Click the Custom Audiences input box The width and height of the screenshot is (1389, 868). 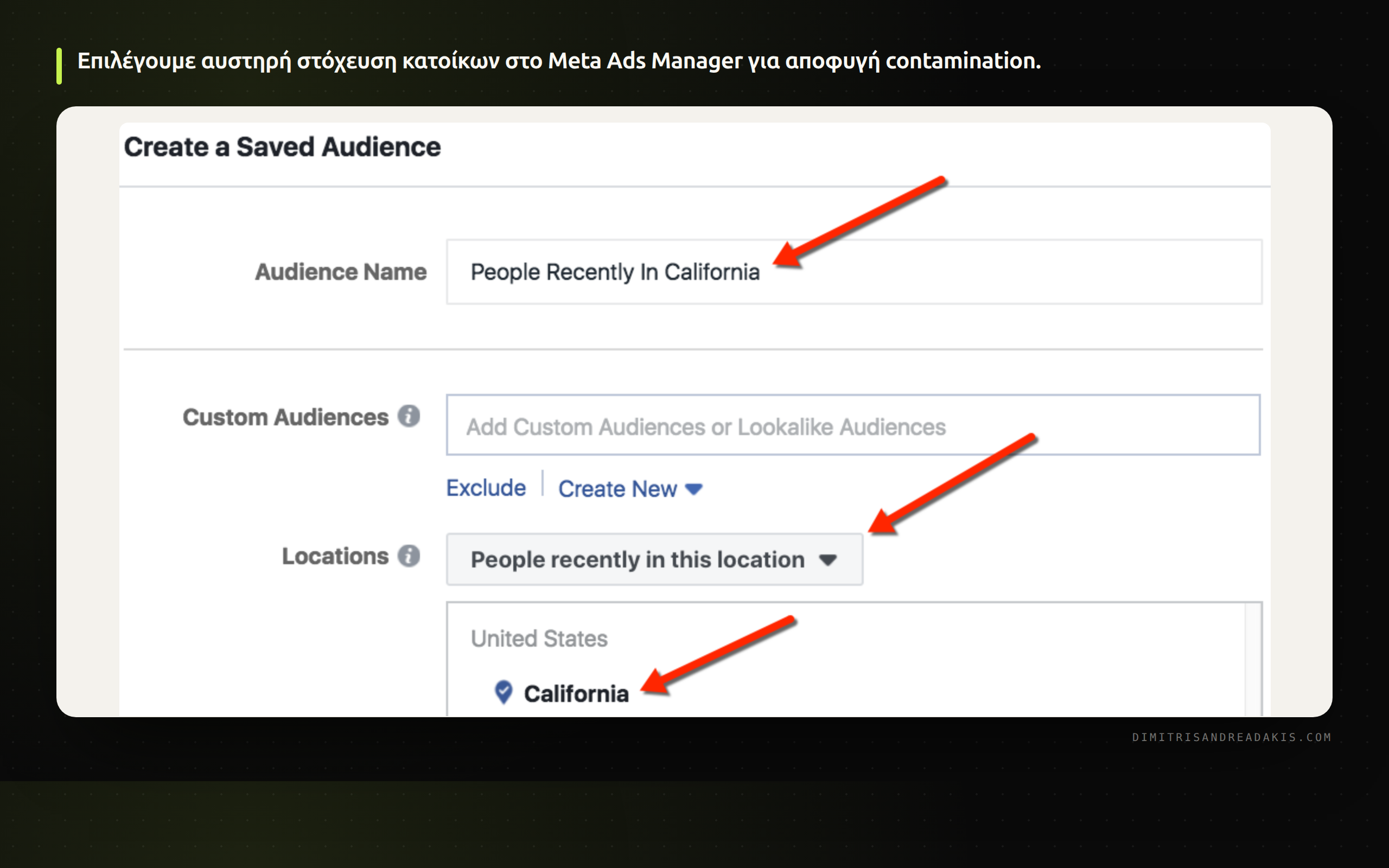[x=853, y=425]
